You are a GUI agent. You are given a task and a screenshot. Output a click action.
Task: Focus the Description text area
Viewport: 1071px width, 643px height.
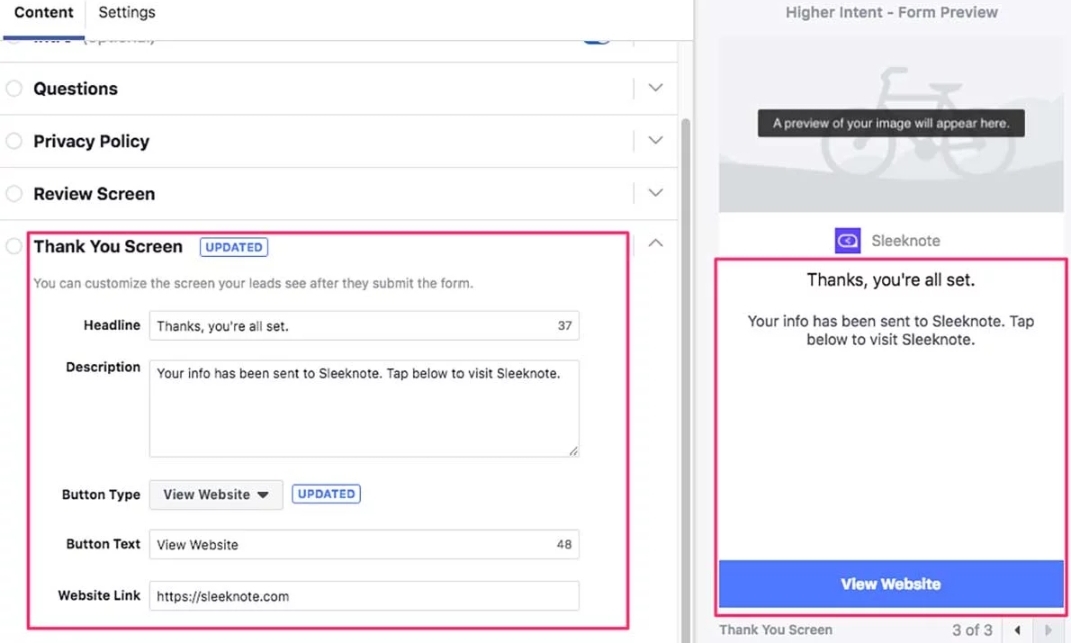(364, 409)
